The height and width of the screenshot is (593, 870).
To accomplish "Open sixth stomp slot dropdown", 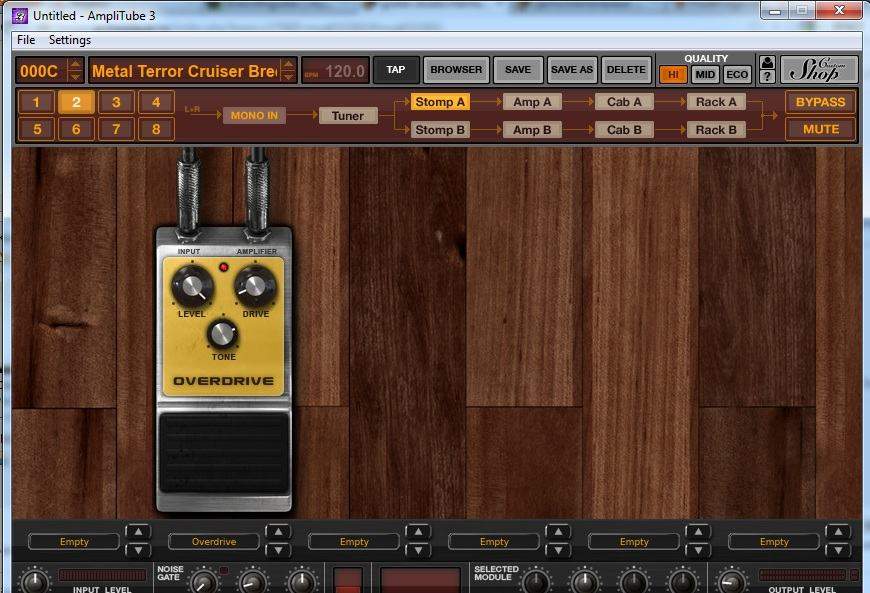I will point(774,541).
